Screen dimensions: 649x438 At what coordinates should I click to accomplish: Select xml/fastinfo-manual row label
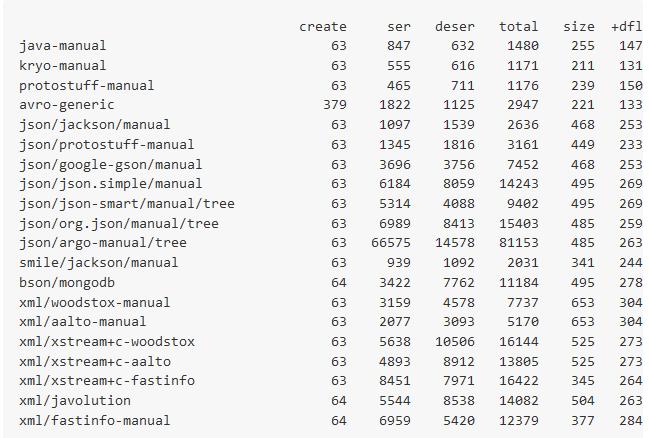[x=94, y=420]
